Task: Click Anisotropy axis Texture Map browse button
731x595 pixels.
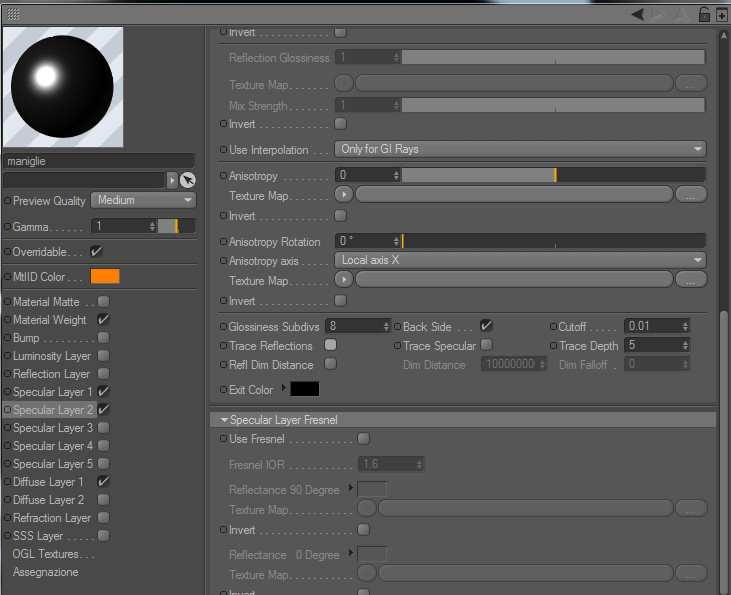Action: pyautogui.click(x=690, y=280)
